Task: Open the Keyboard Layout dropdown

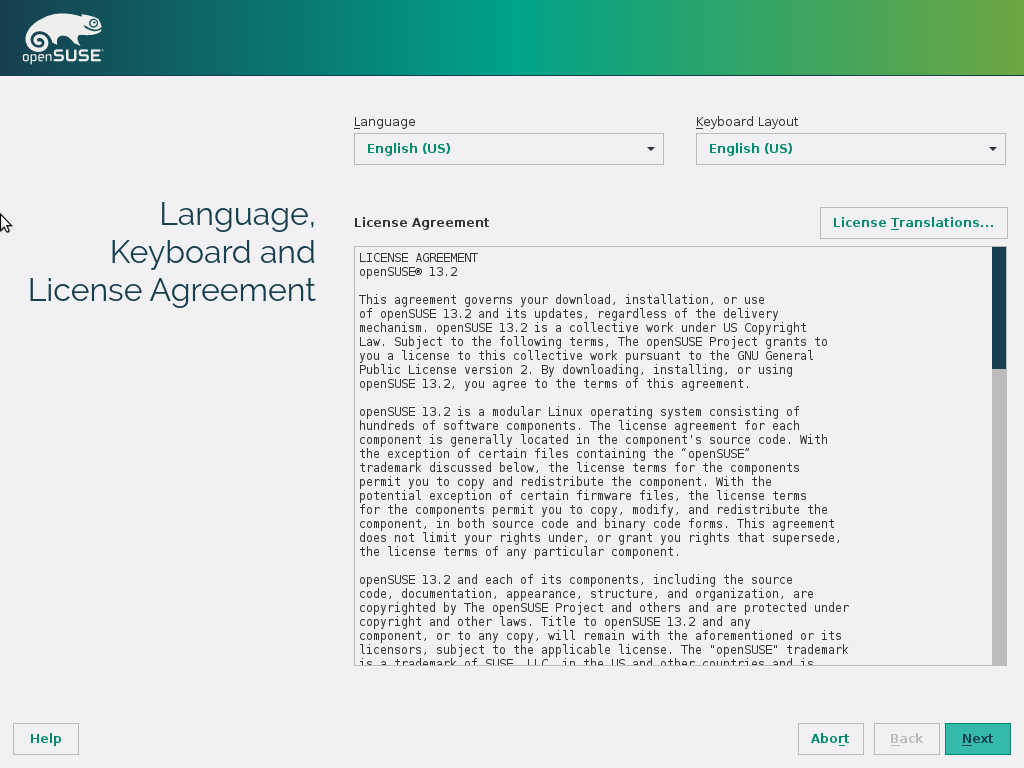Action: [850, 149]
